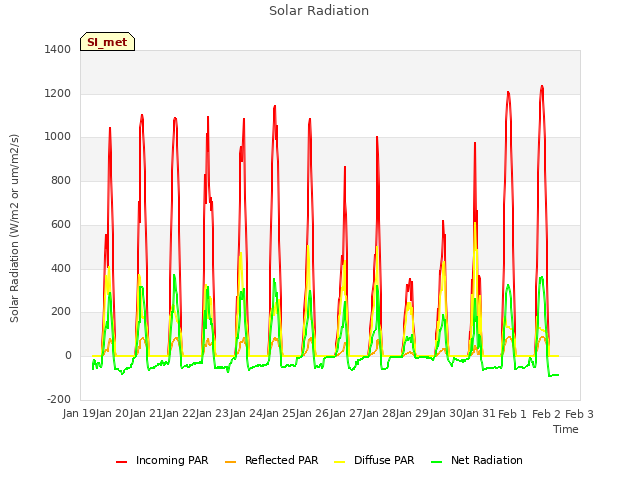The image size is (640, 480).
Task: Click the Jan 19 x-axis tick label
Action: click(x=79, y=414)
